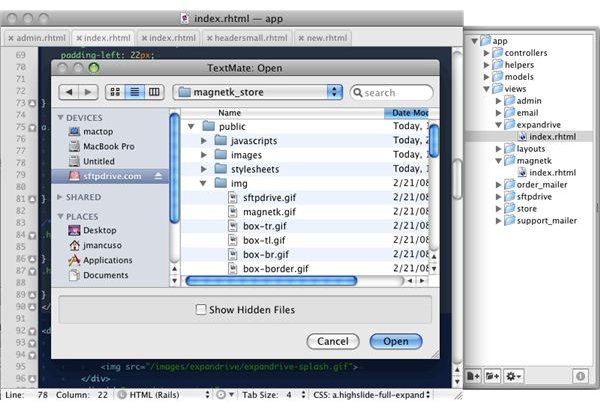Open the magnetk_store location popup
Screen dimensions: 600x402
[x=258, y=92]
